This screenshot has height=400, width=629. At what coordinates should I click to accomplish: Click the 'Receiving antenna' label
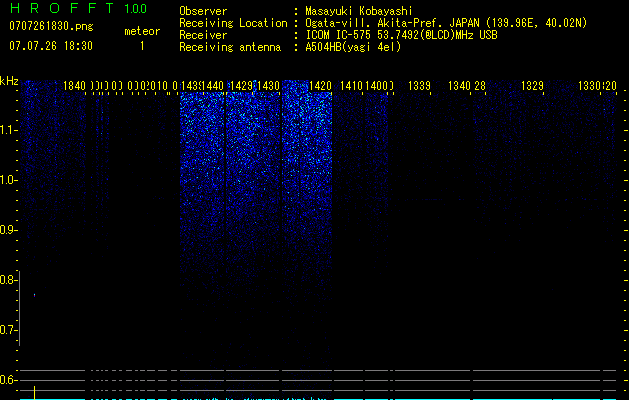(230, 47)
